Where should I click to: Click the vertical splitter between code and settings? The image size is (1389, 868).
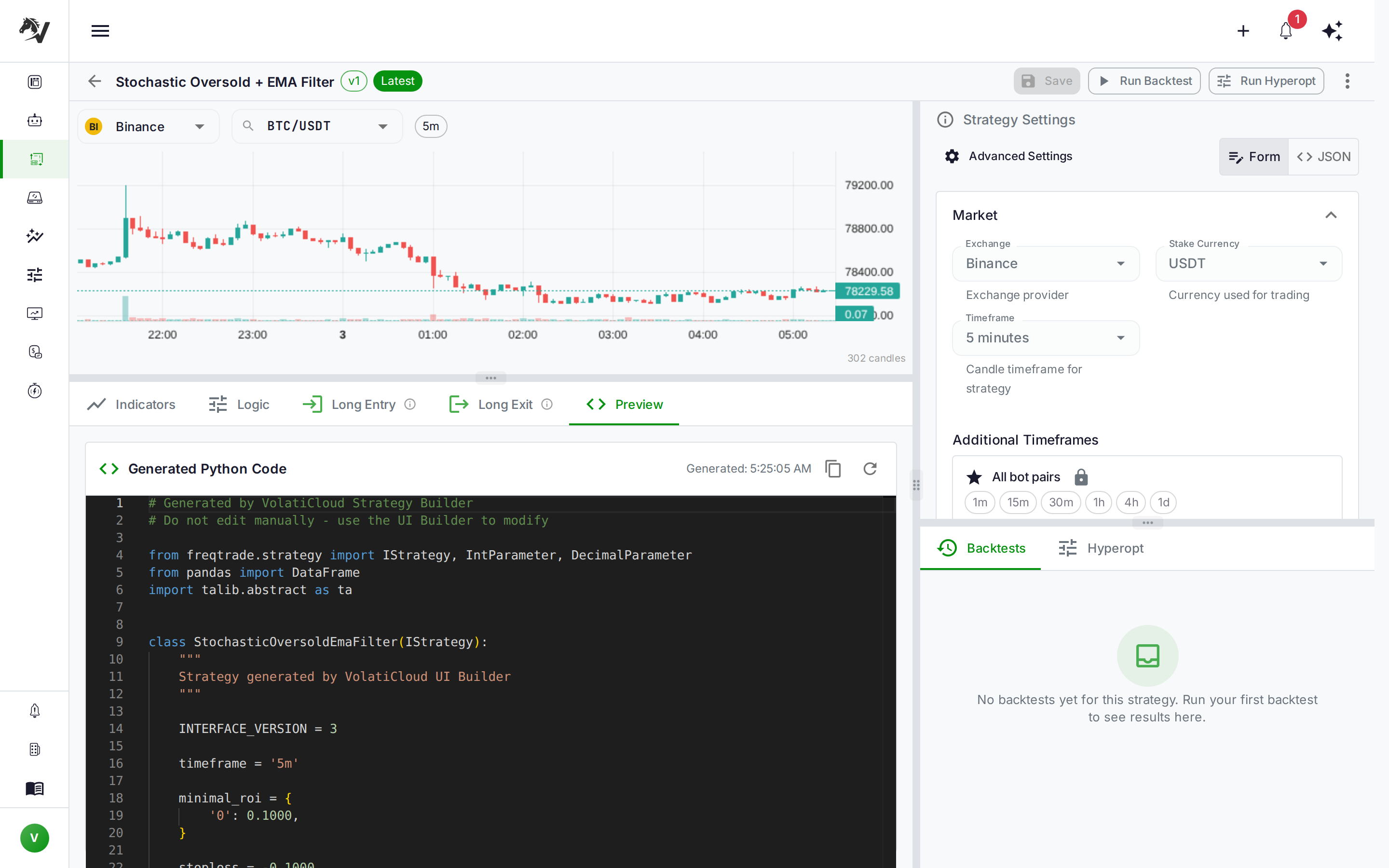[916, 485]
